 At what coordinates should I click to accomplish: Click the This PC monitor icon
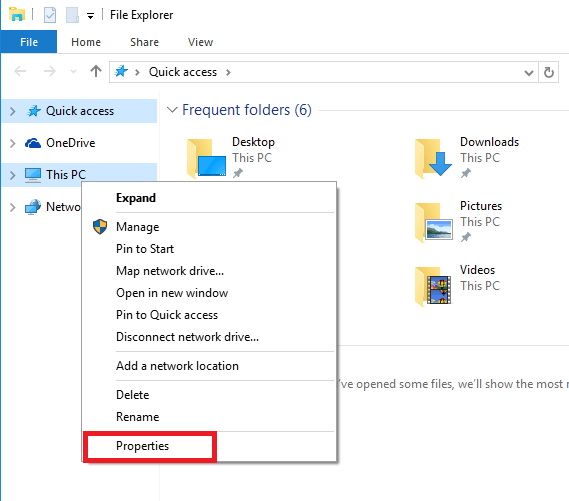(33, 175)
